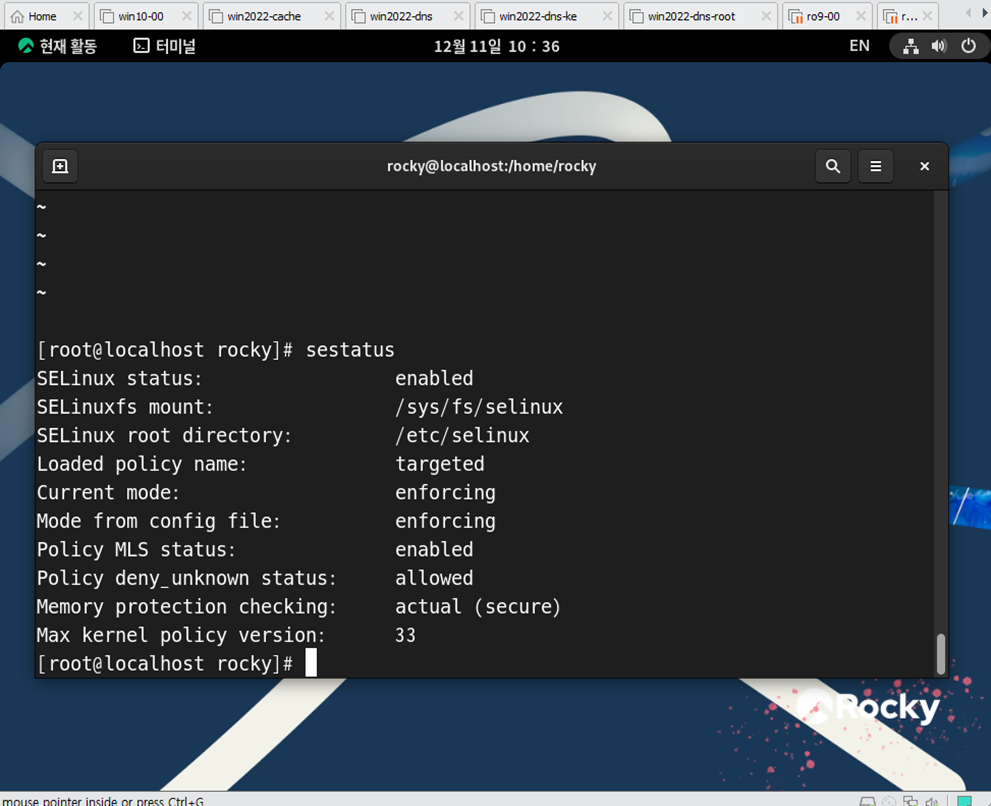Open the GNOME Activities overview
Screen dimensions: 991x806
click(58, 46)
